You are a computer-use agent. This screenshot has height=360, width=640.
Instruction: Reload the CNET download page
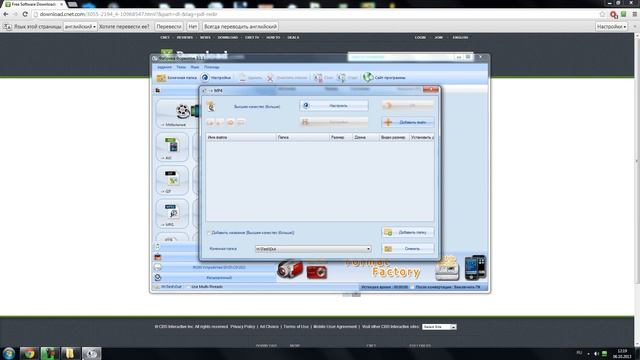coord(25,14)
